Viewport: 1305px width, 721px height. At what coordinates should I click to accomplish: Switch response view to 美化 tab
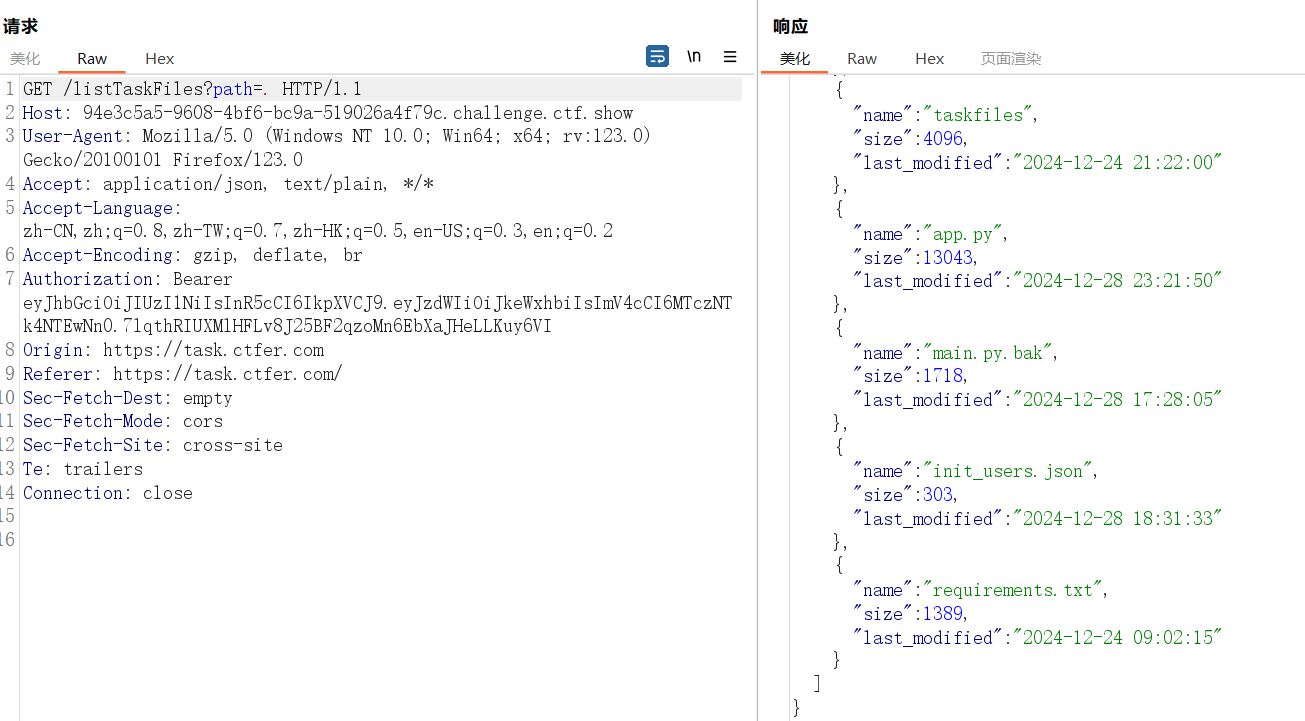coord(795,59)
